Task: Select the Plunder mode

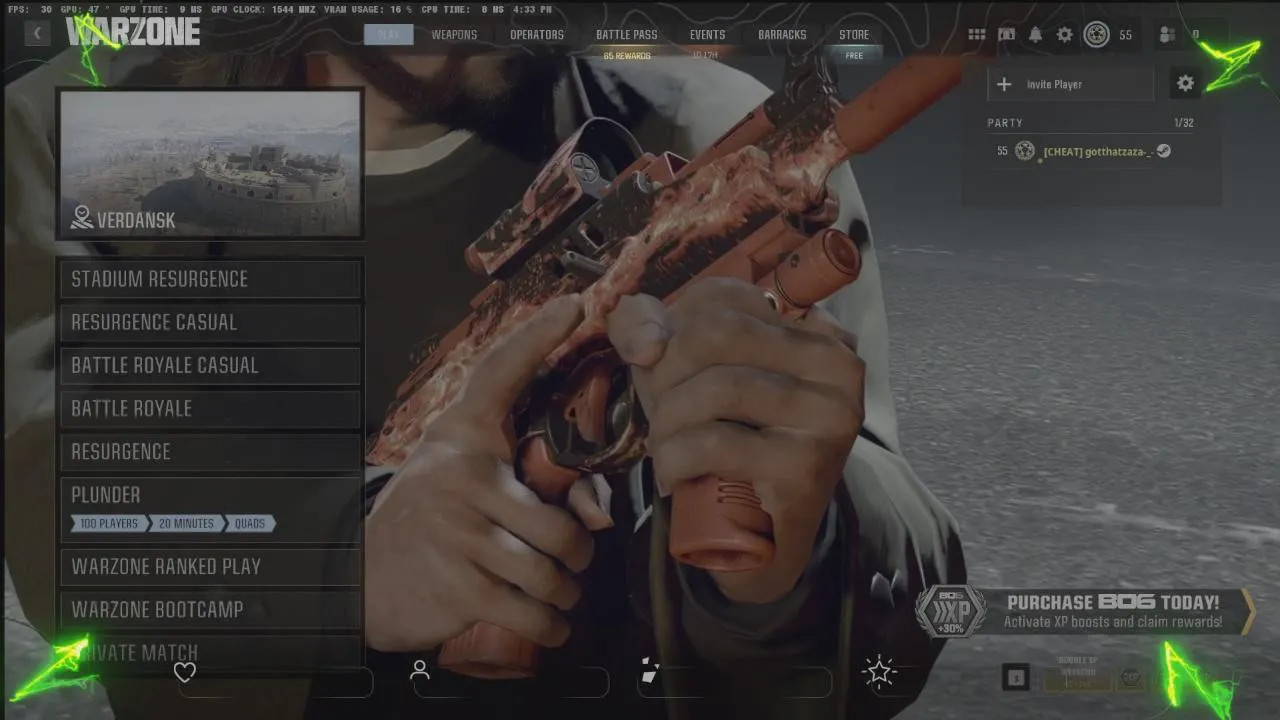Action: click(x=210, y=509)
